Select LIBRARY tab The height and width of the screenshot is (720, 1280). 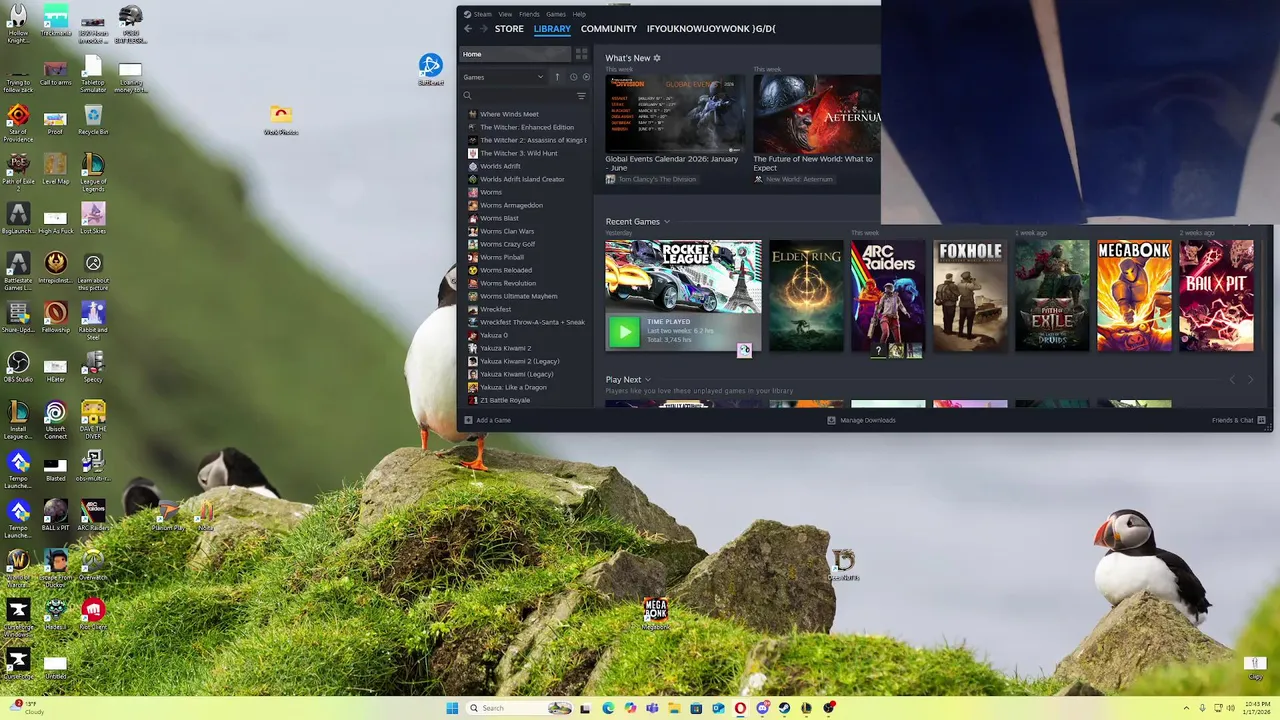click(552, 29)
